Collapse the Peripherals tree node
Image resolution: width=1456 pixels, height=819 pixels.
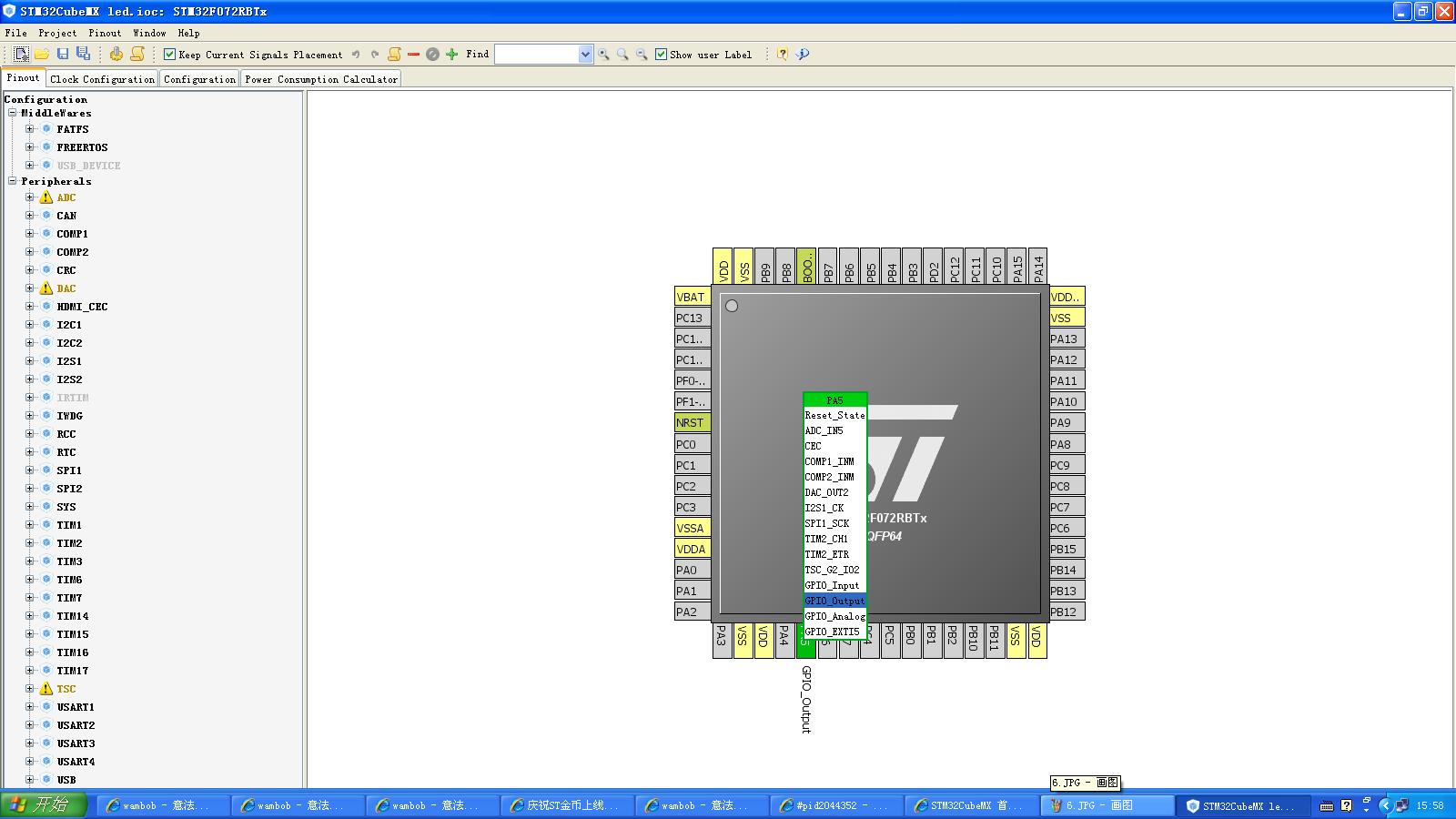point(13,181)
